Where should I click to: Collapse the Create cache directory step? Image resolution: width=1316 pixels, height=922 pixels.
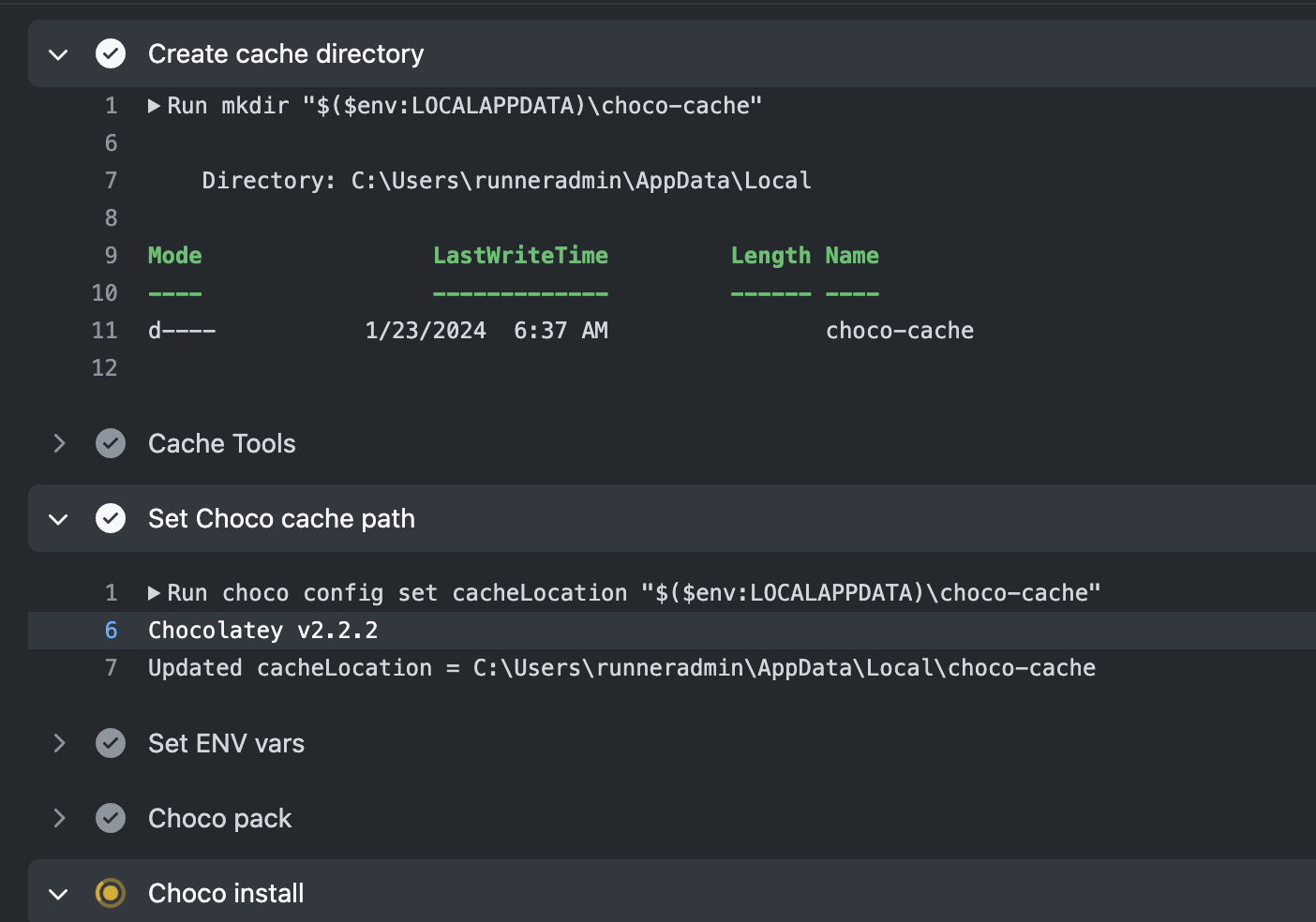click(58, 54)
